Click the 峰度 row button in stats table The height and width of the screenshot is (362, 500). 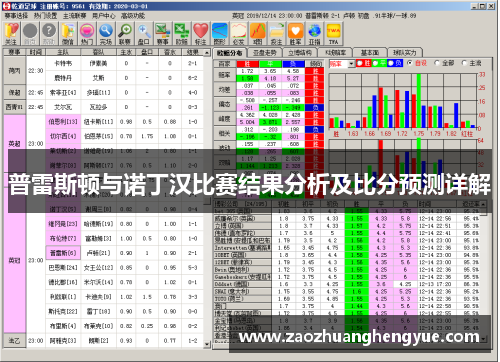[x=224, y=119]
